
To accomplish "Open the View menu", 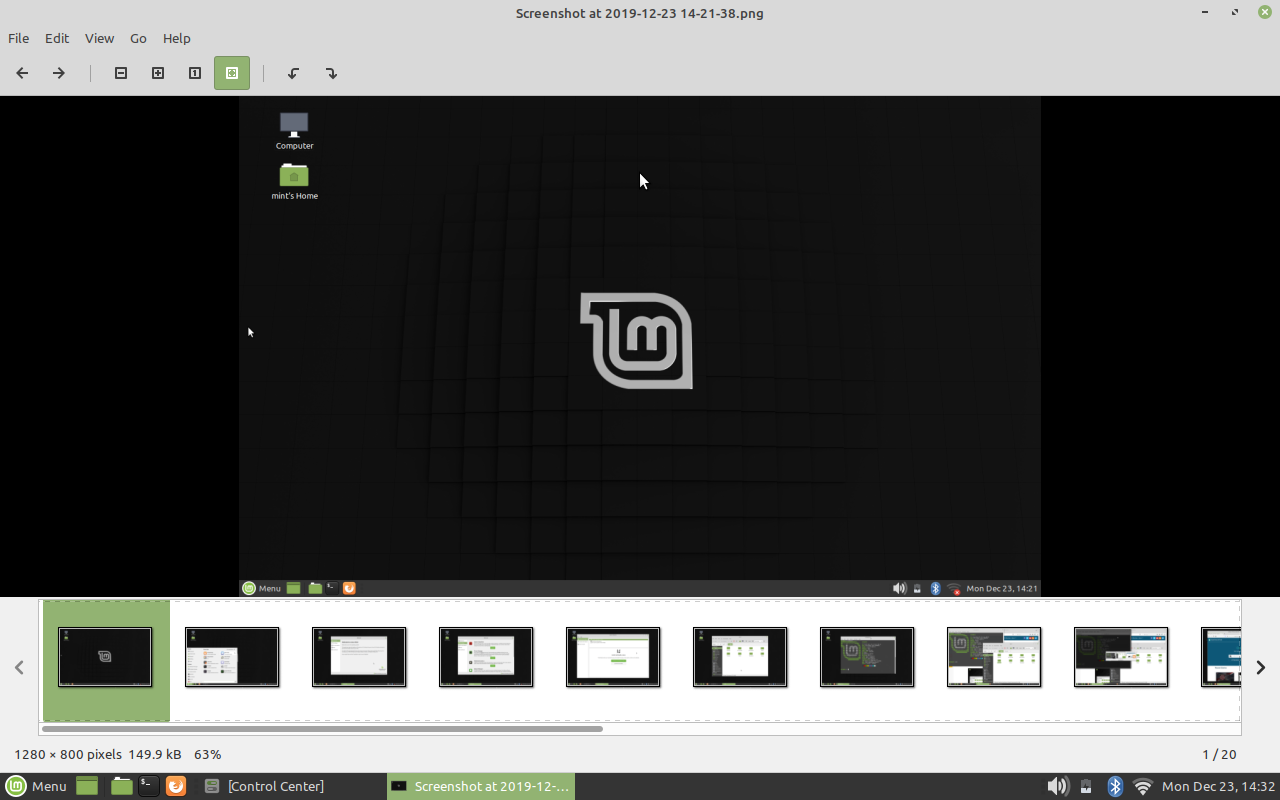I will pos(99,38).
